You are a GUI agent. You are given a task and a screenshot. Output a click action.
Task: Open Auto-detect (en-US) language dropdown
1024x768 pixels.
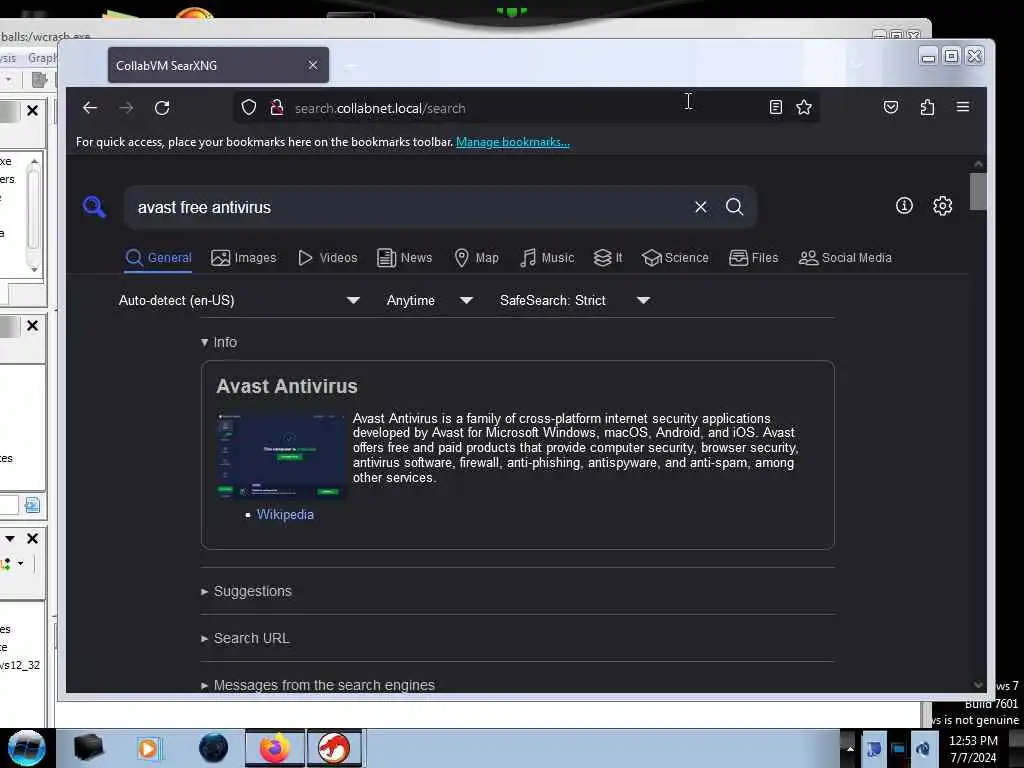(x=239, y=300)
